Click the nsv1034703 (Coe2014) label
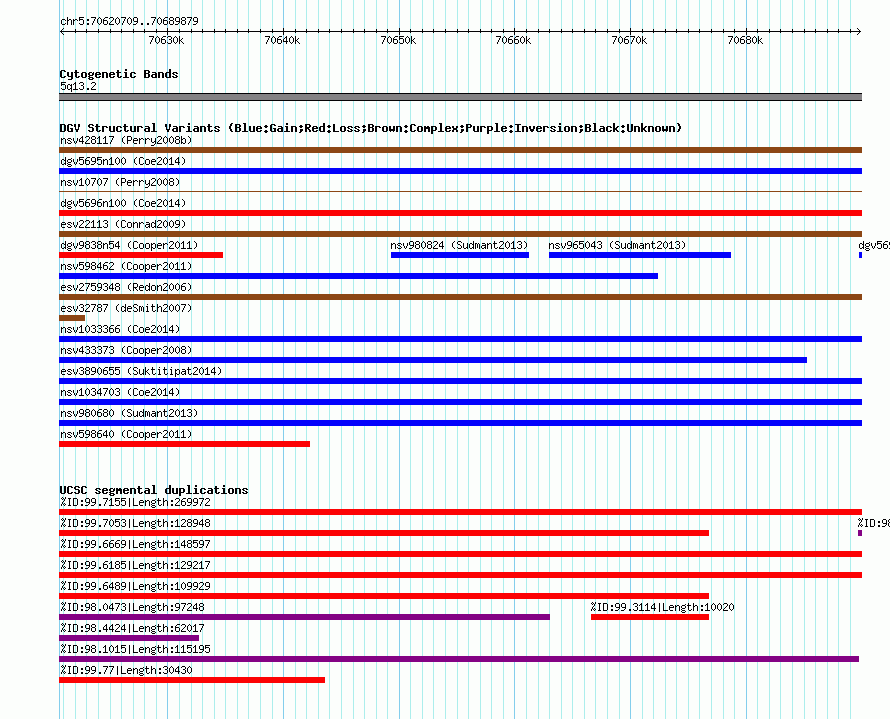Screen dimensions: 890x719 pos(120,392)
